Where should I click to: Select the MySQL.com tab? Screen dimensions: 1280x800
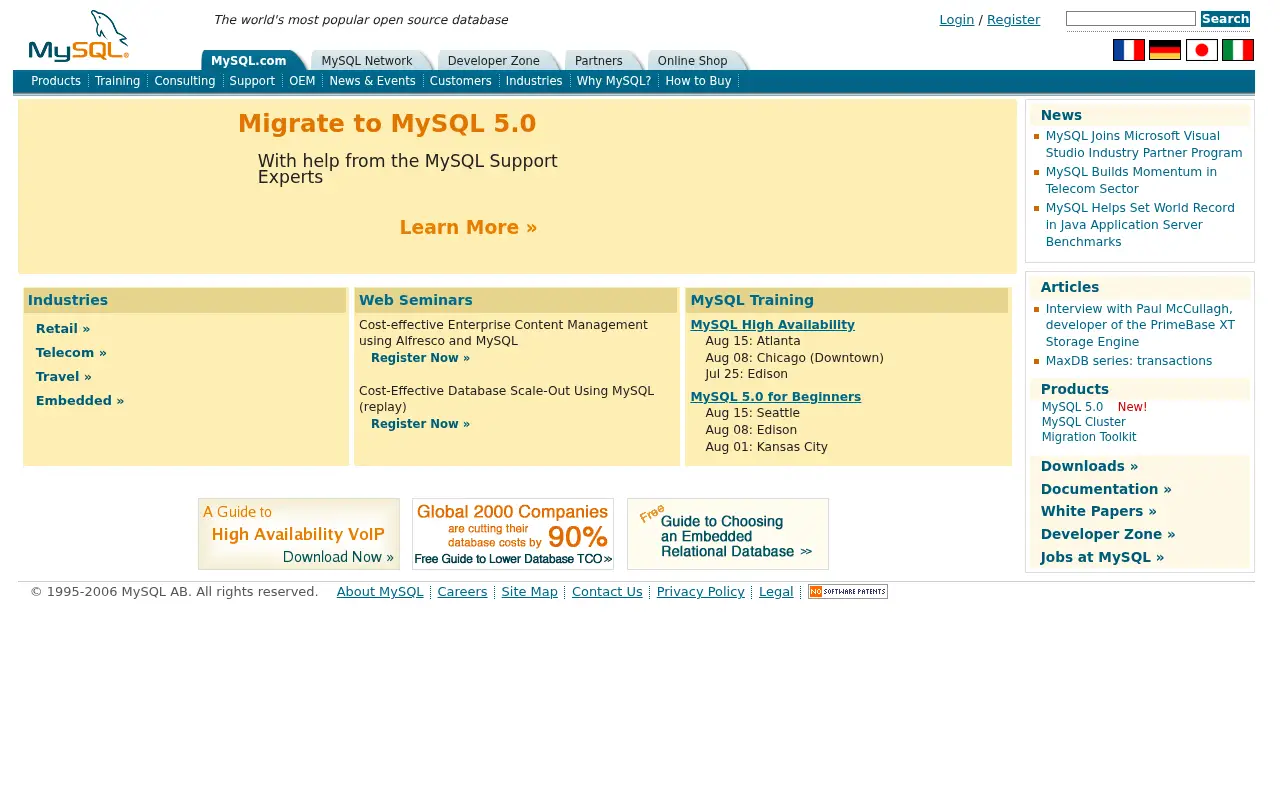coord(249,61)
